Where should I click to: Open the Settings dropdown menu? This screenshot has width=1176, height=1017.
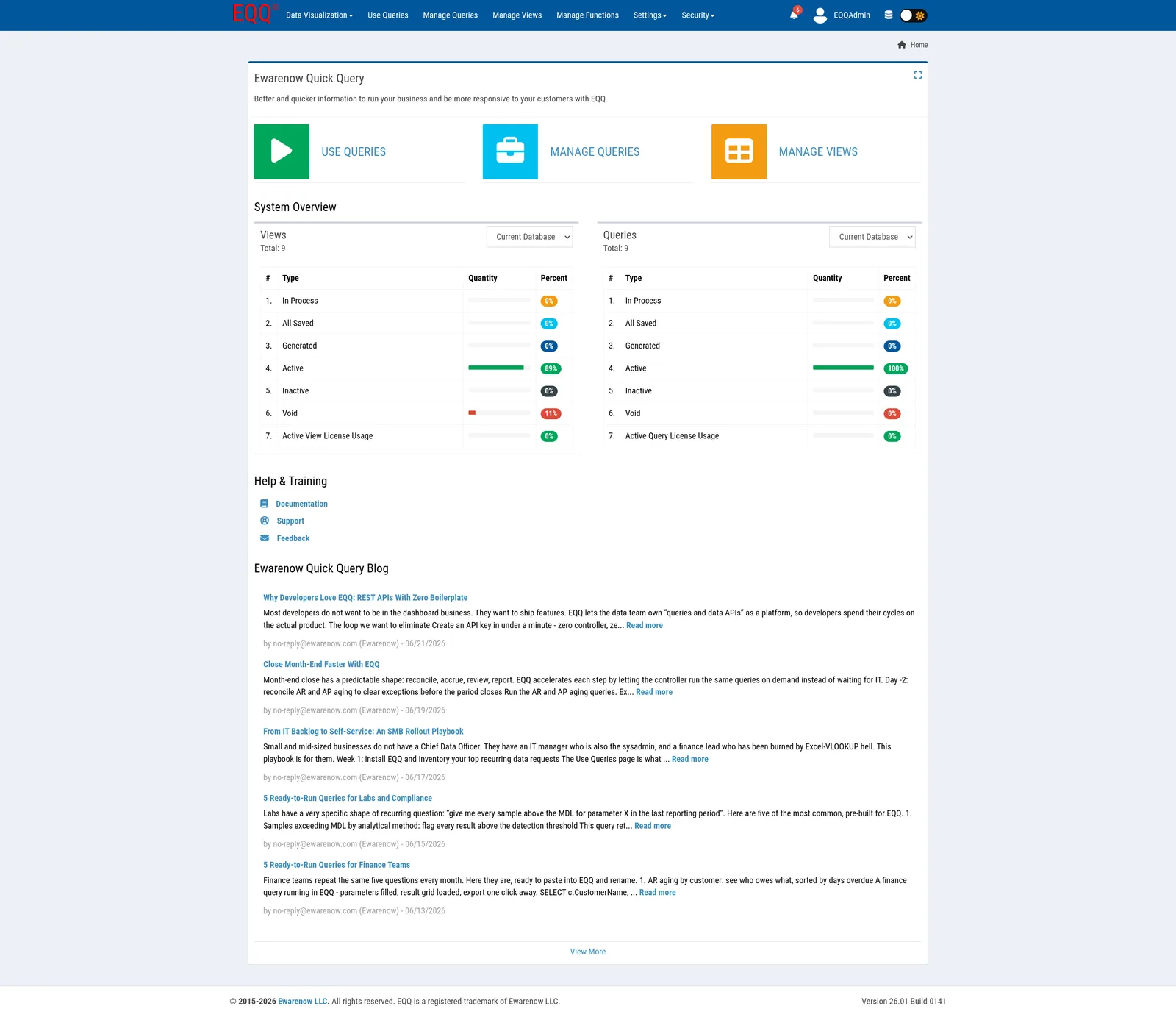pyautogui.click(x=650, y=15)
